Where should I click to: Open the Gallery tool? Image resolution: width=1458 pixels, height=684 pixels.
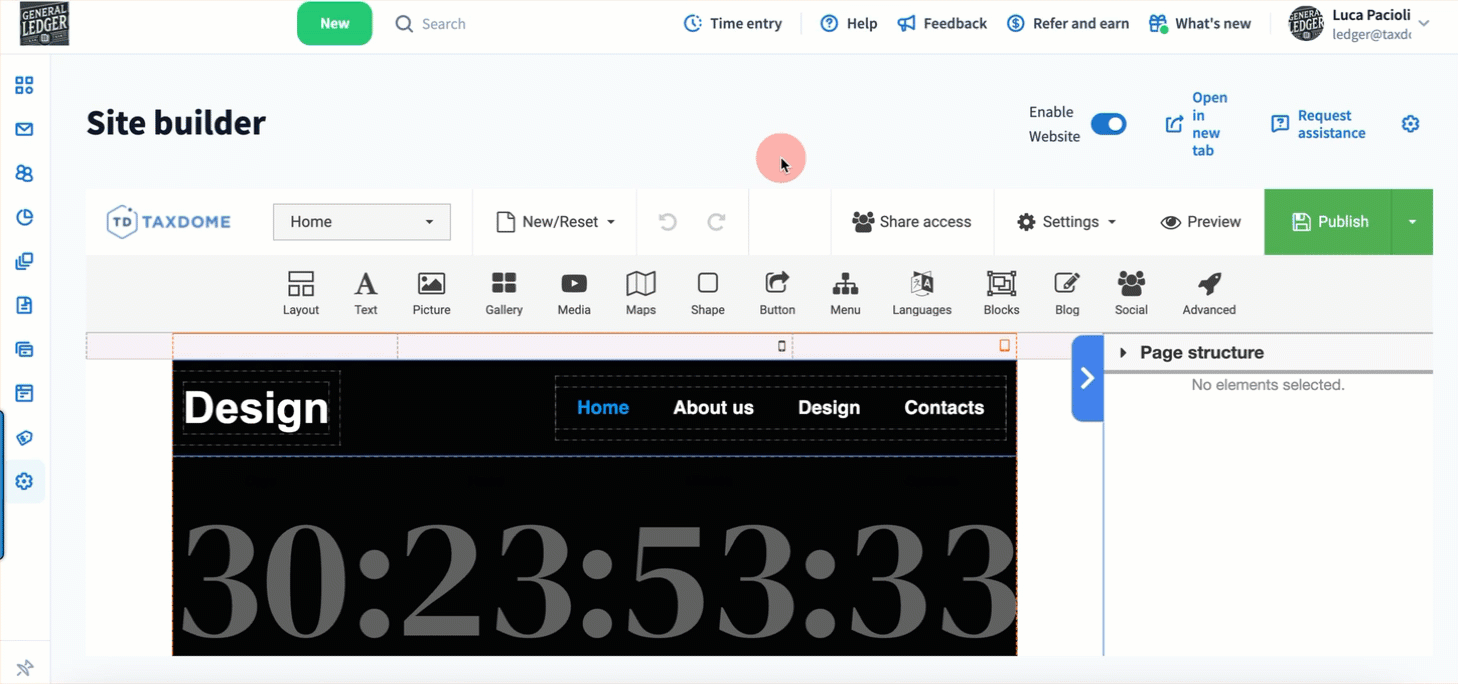(x=504, y=293)
